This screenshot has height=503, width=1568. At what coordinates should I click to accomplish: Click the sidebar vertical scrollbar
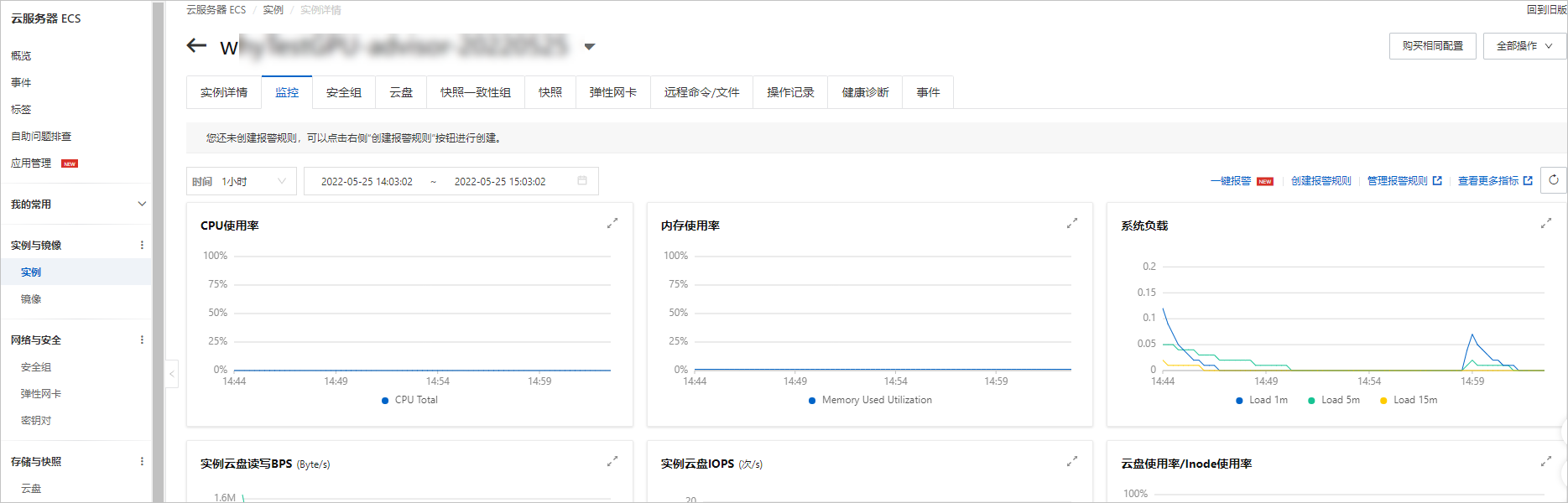pos(159,251)
